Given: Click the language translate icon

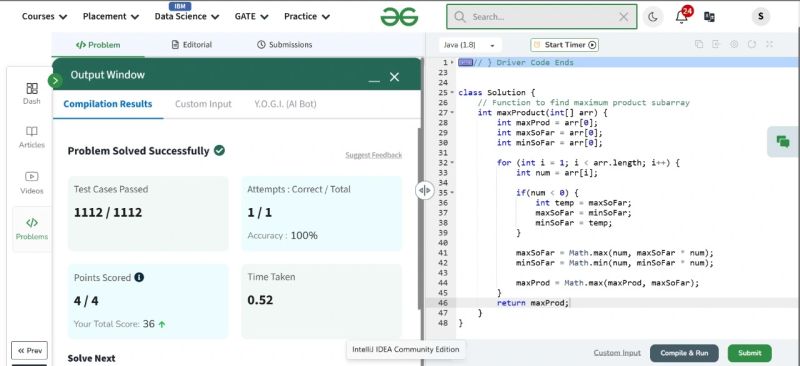Looking at the screenshot, I should click(709, 17).
